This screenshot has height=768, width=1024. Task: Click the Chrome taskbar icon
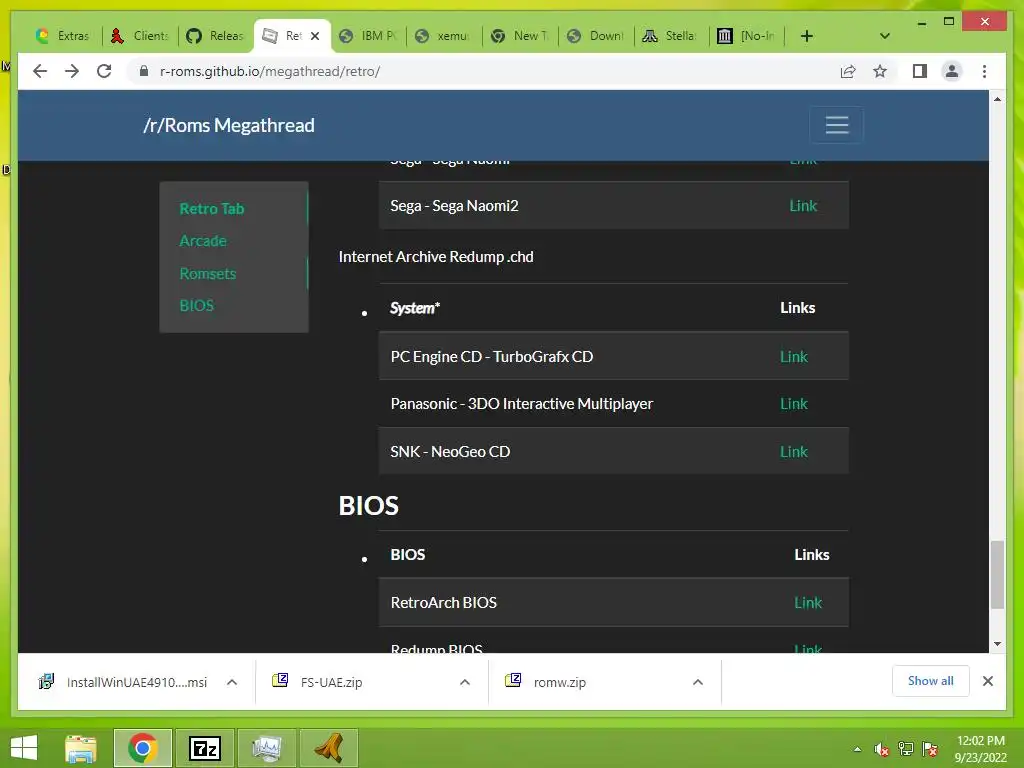(x=142, y=748)
